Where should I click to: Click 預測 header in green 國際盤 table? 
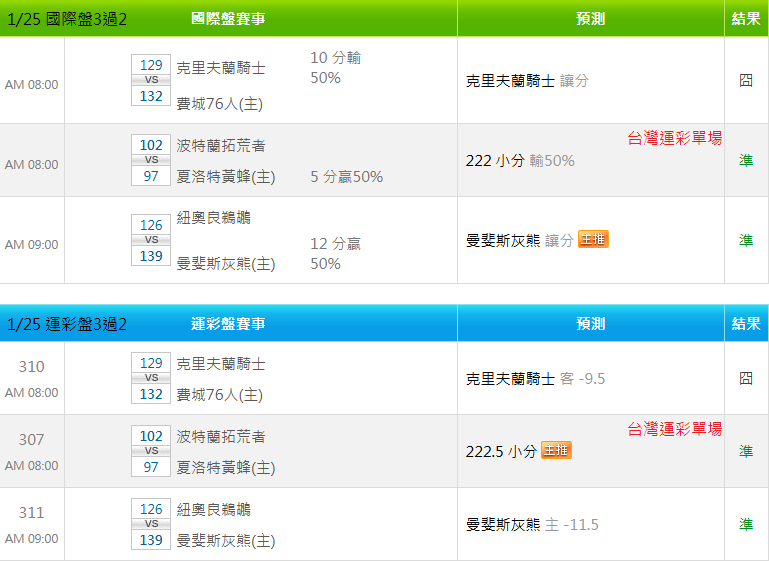click(x=590, y=19)
